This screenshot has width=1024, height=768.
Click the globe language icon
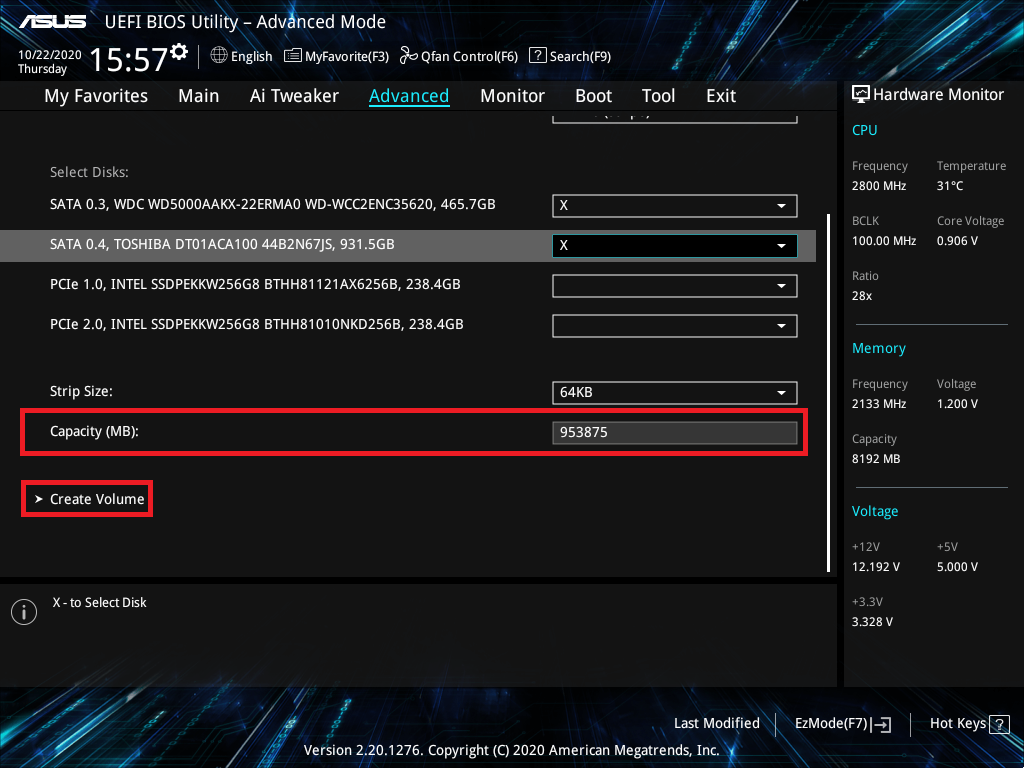click(x=219, y=56)
